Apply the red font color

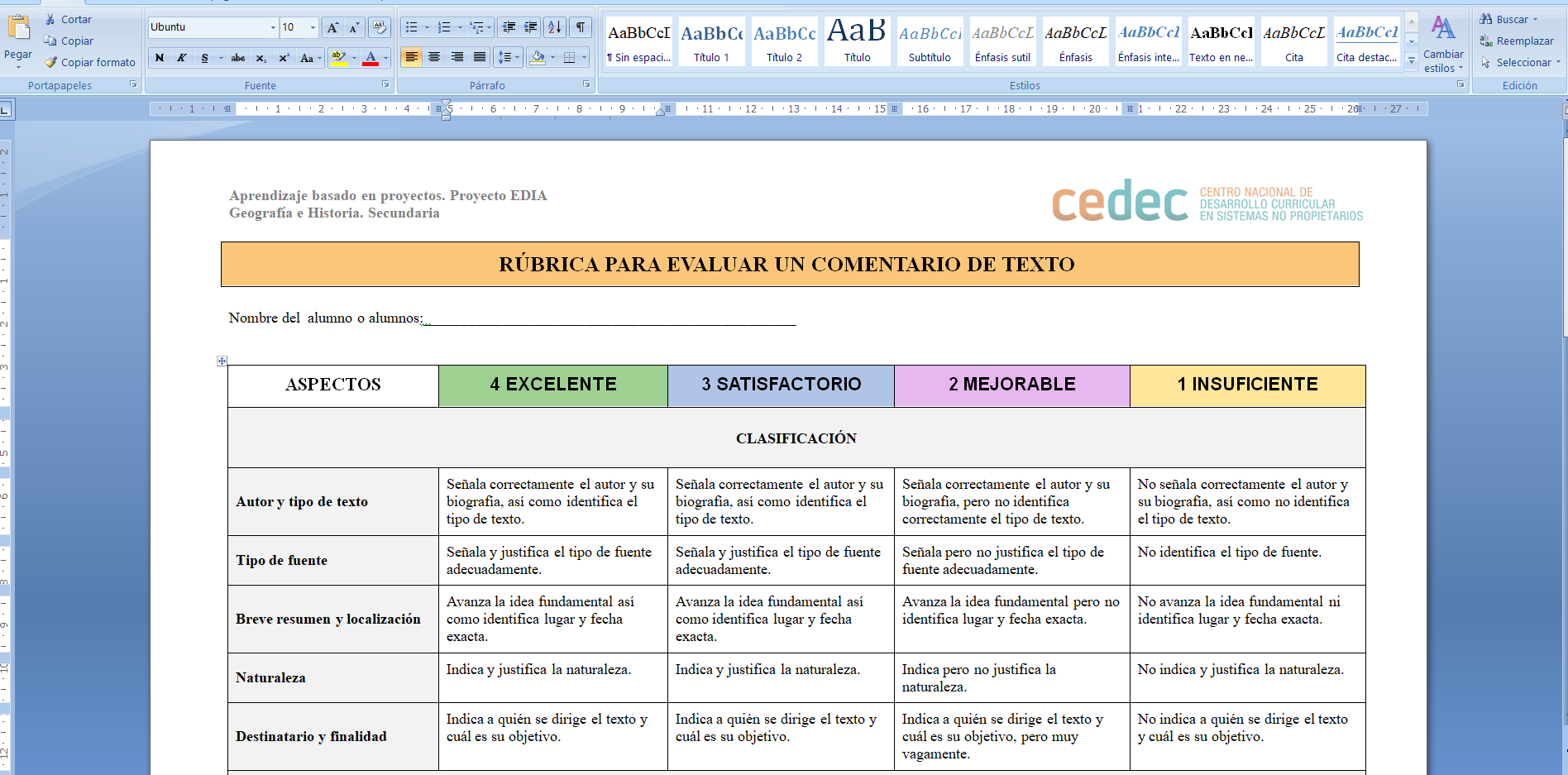370,57
